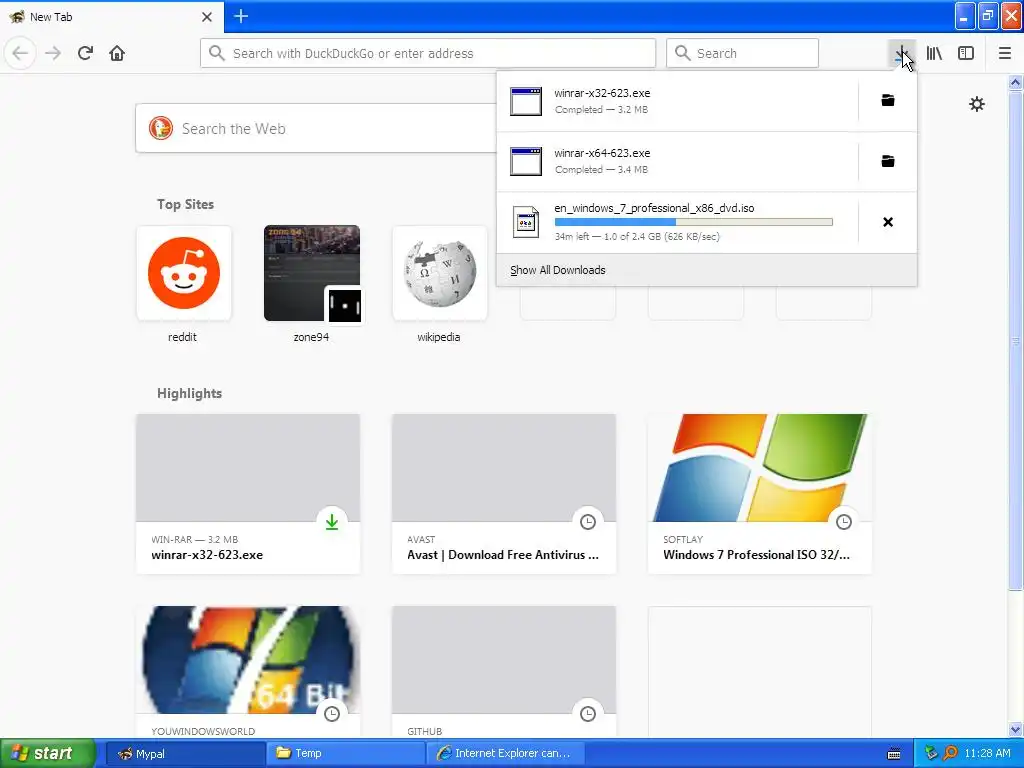Viewport: 1024px width, 768px height.
Task: Open the Windows start menu
Action: click(x=48, y=753)
